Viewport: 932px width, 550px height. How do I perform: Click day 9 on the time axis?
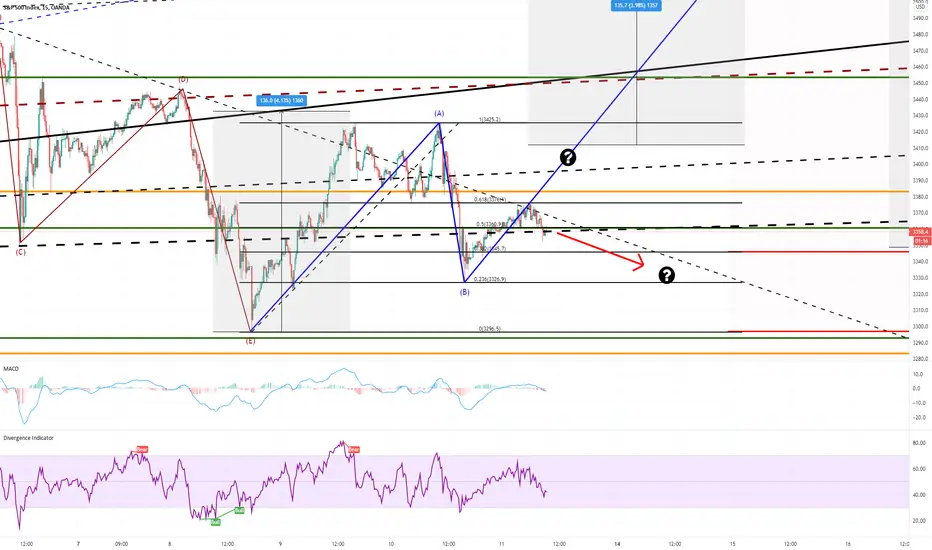pos(280,543)
